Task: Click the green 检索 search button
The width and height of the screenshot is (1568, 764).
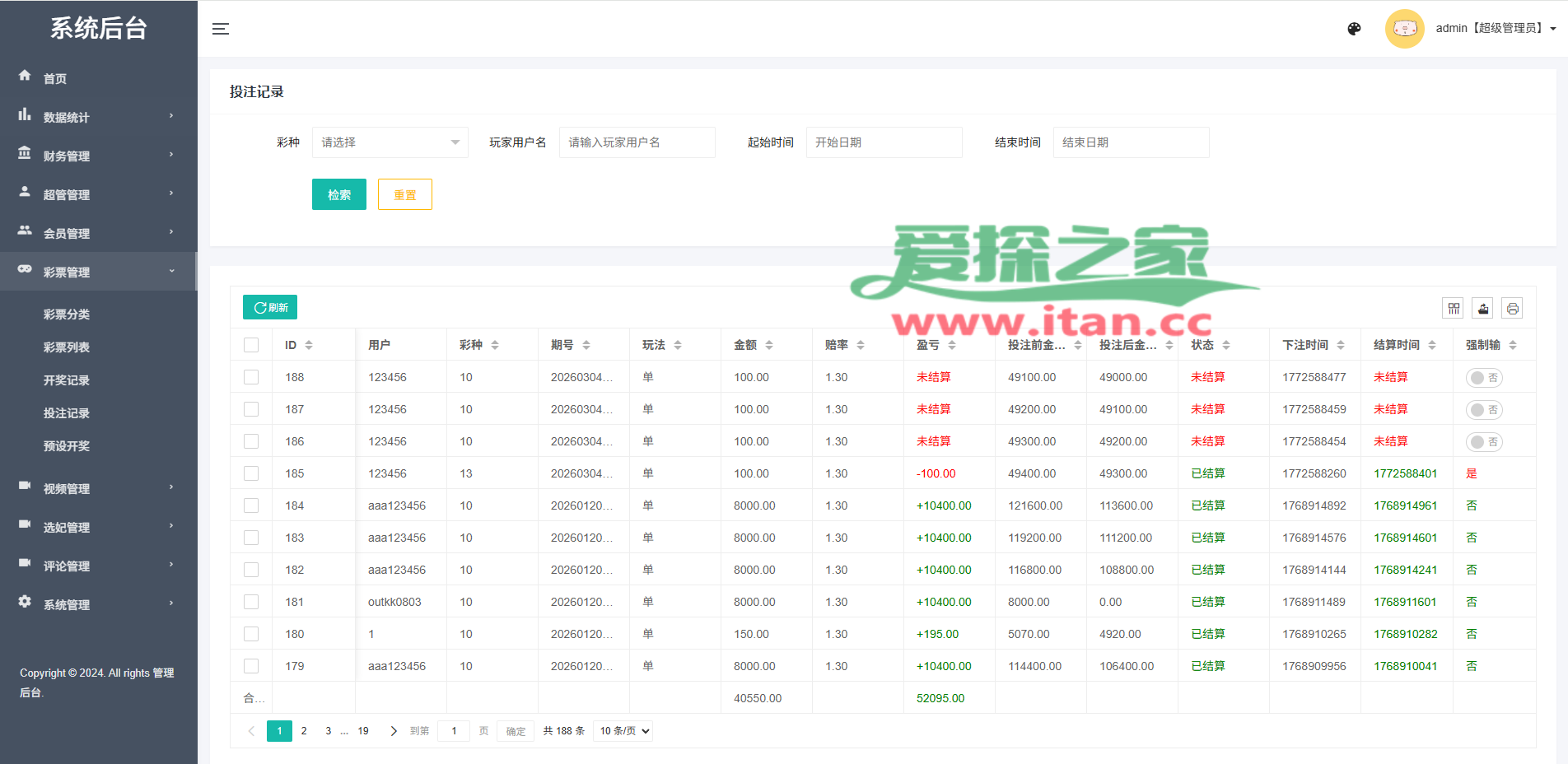Action: (338, 195)
